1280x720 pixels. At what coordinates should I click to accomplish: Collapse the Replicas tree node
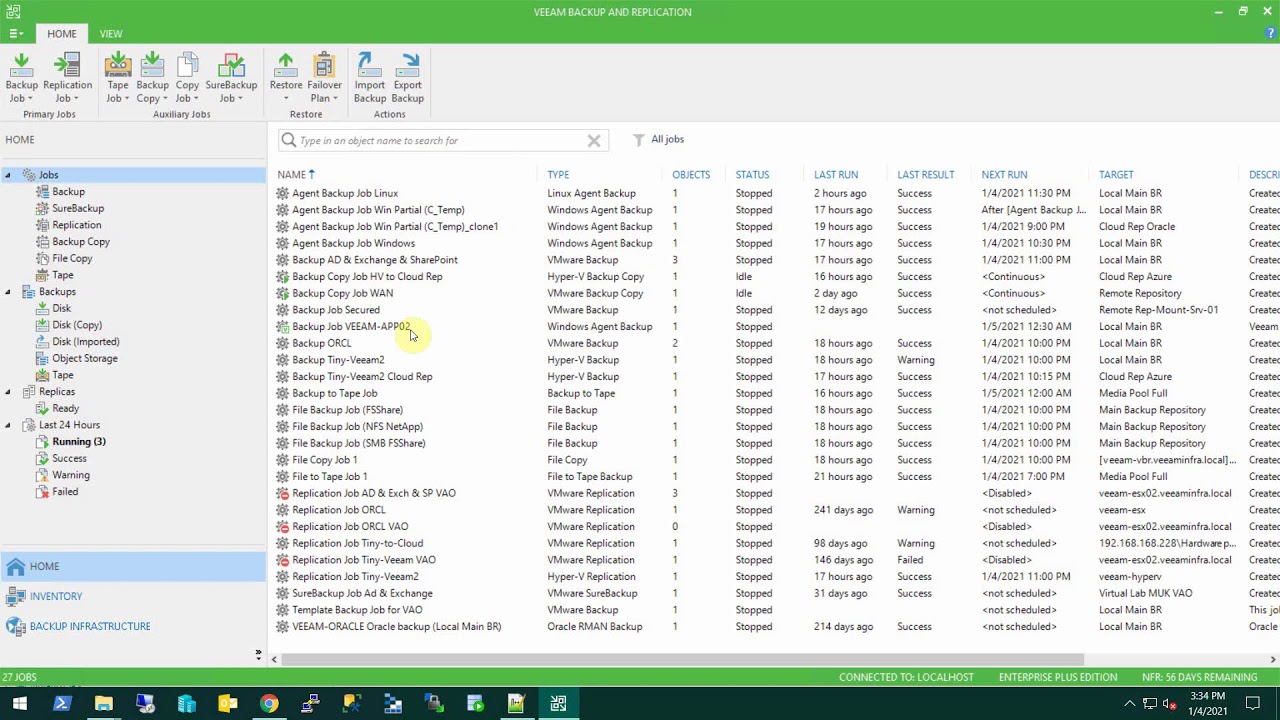click(x=8, y=392)
